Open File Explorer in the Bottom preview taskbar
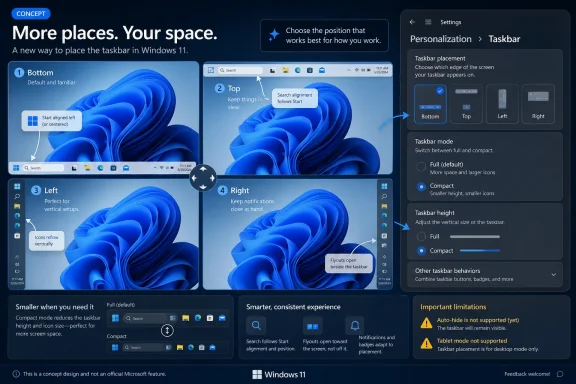 point(87,168)
